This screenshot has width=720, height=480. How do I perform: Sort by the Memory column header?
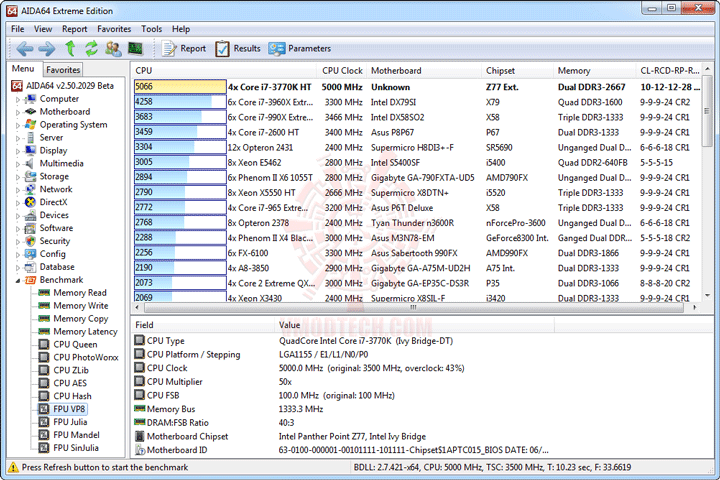coord(594,71)
